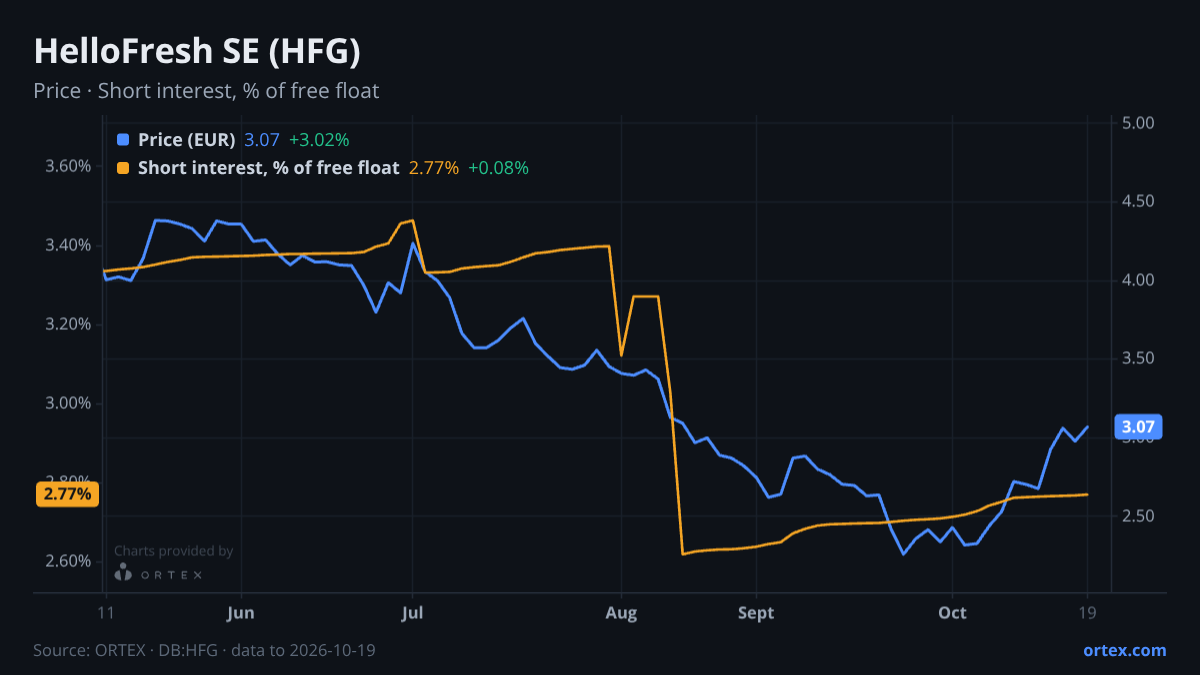This screenshot has height=675, width=1200.
Task: Click the 'Charts provided by' text
Action: (173, 551)
